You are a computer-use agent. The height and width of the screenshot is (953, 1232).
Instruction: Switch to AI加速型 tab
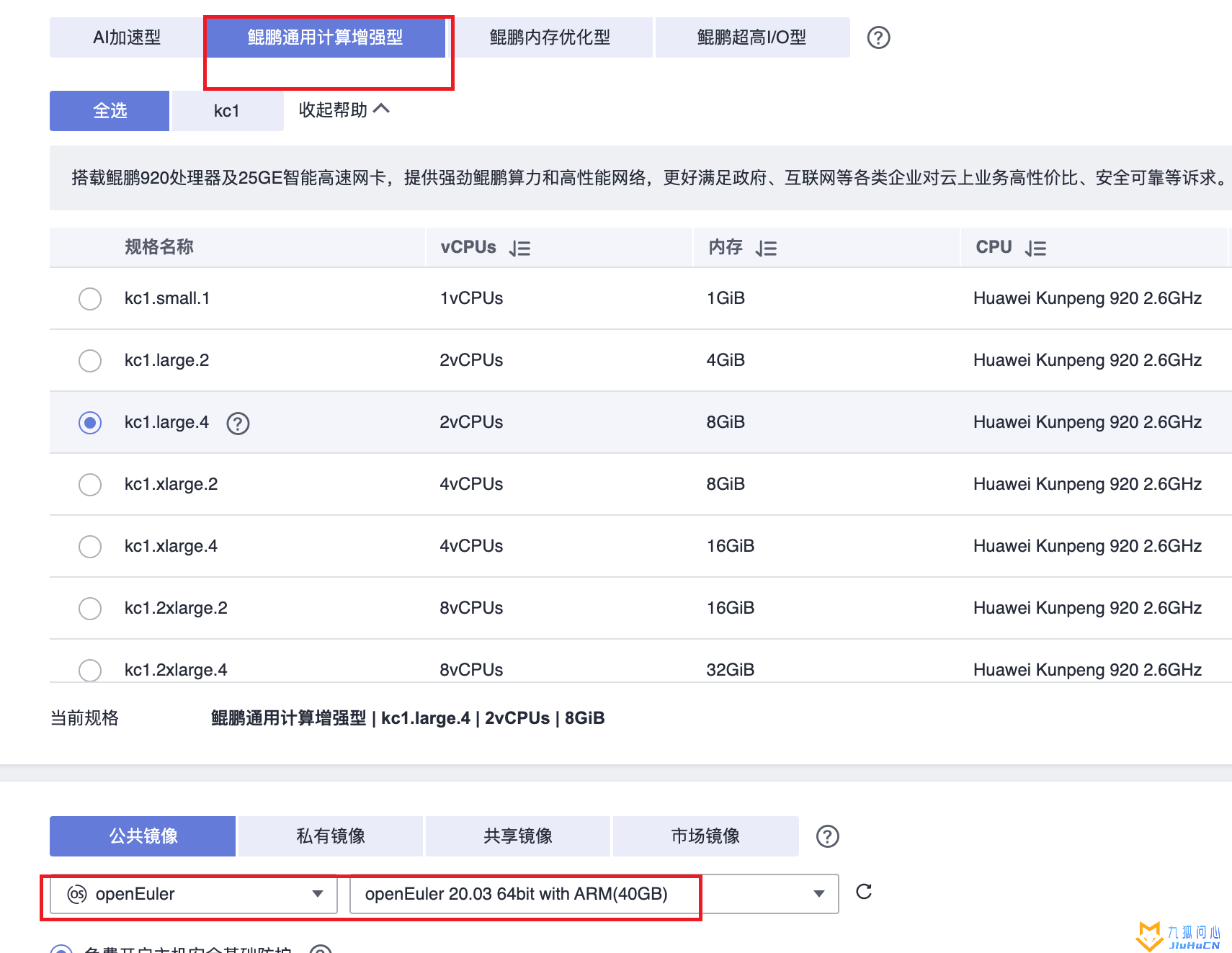pos(127,37)
